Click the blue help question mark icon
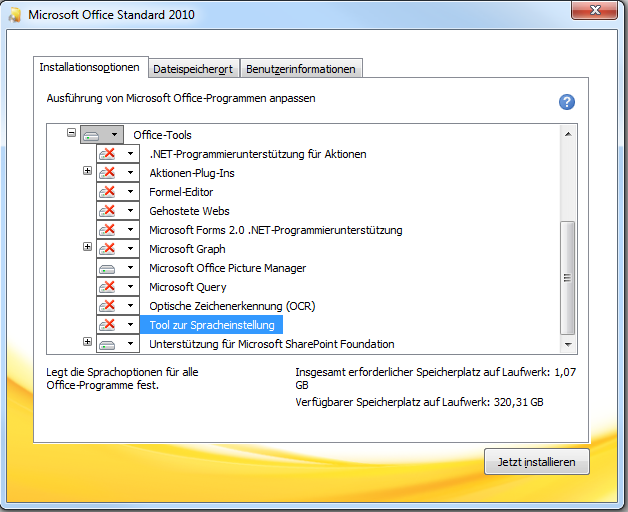The image size is (628, 512). 567,102
